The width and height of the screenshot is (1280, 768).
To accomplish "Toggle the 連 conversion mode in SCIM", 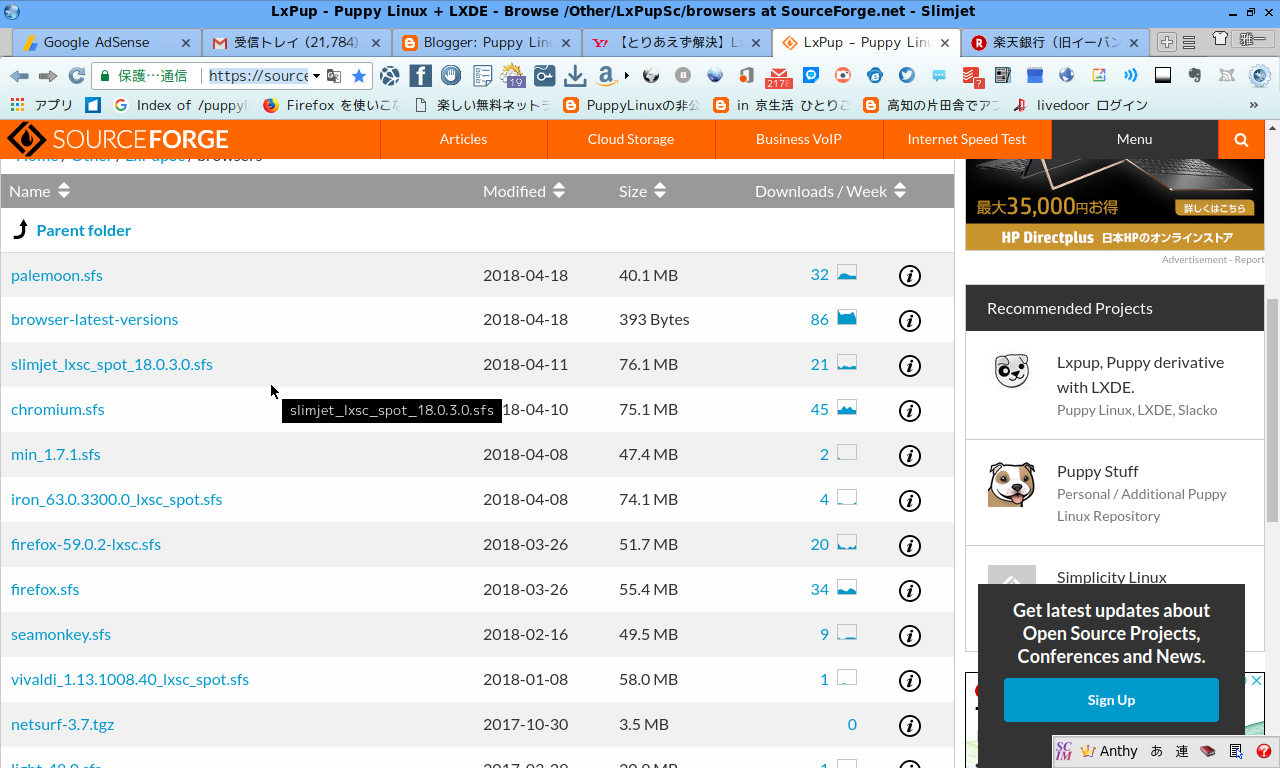I will click(x=1183, y=750).
